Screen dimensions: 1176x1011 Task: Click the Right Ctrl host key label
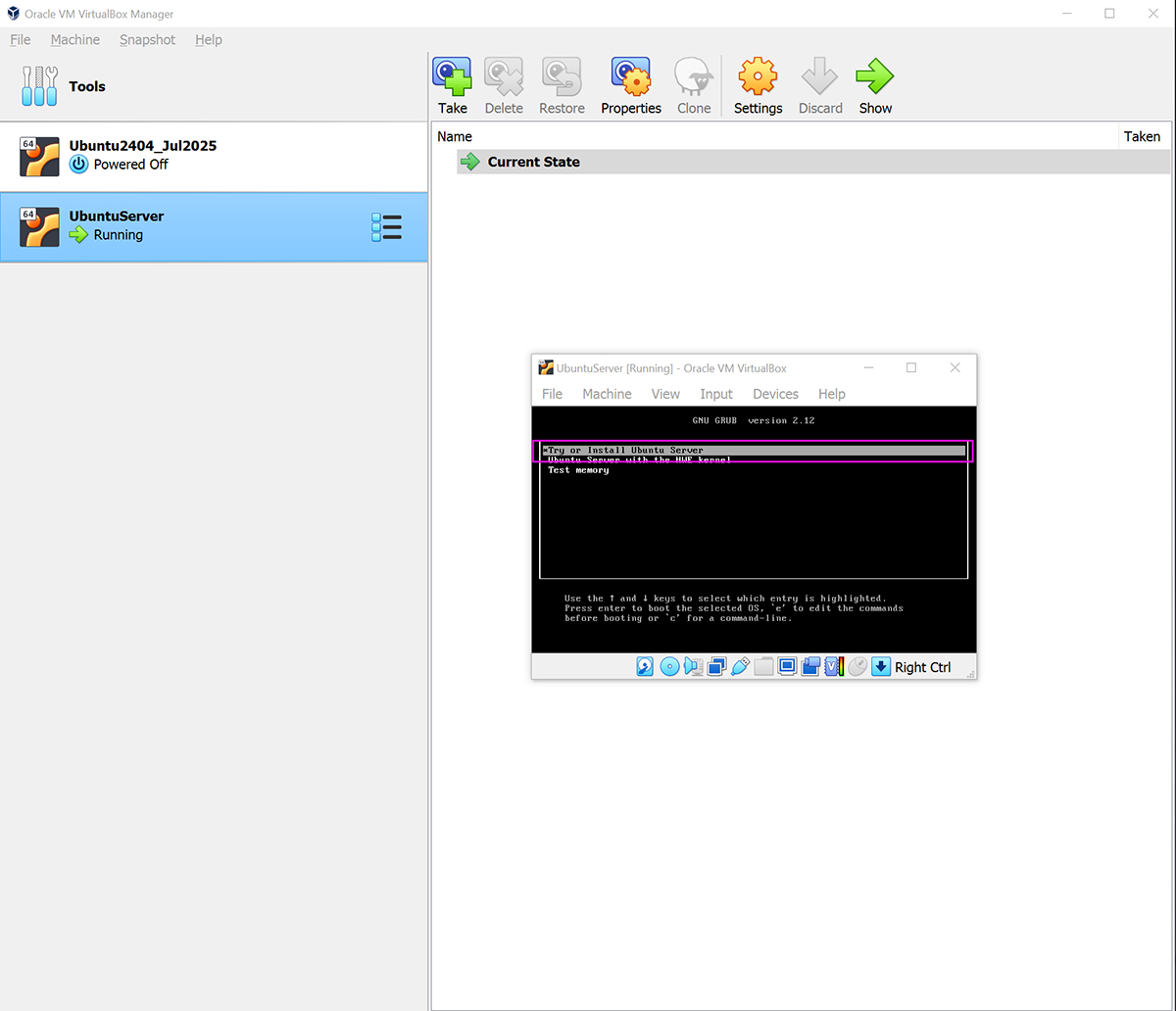click(x=923, y=667)
